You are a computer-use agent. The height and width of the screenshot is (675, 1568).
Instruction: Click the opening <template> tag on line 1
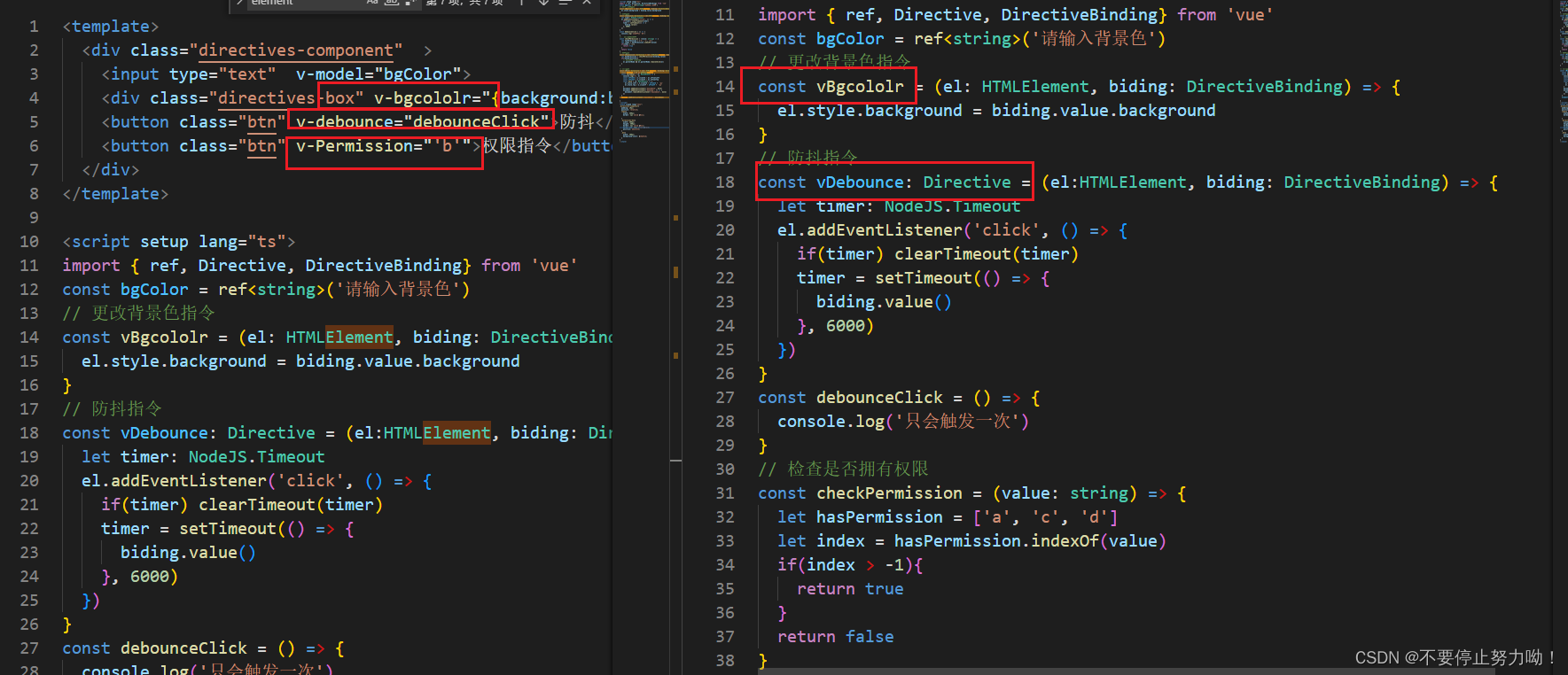point(111,27)
